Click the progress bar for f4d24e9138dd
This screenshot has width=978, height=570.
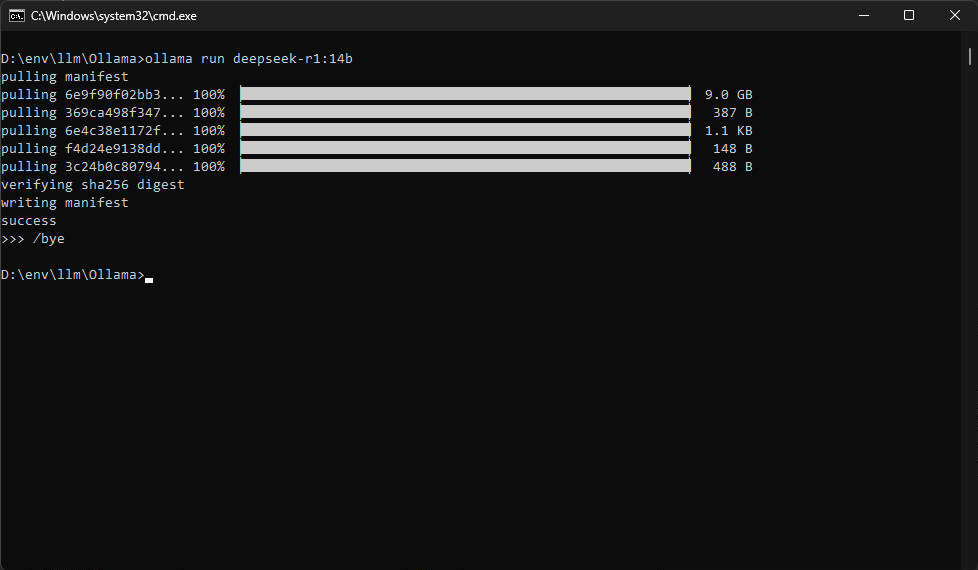(x=465, y=148)
